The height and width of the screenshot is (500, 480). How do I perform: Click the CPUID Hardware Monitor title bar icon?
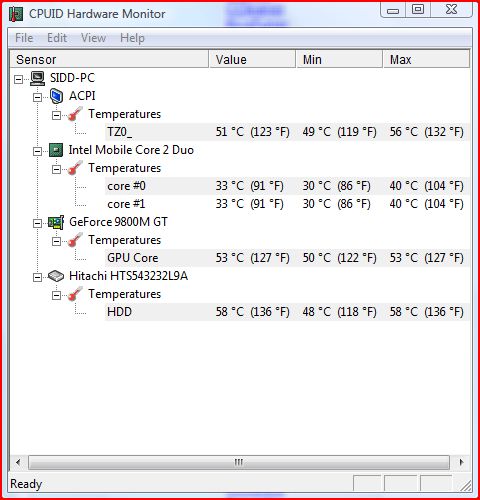pos(16,14)
